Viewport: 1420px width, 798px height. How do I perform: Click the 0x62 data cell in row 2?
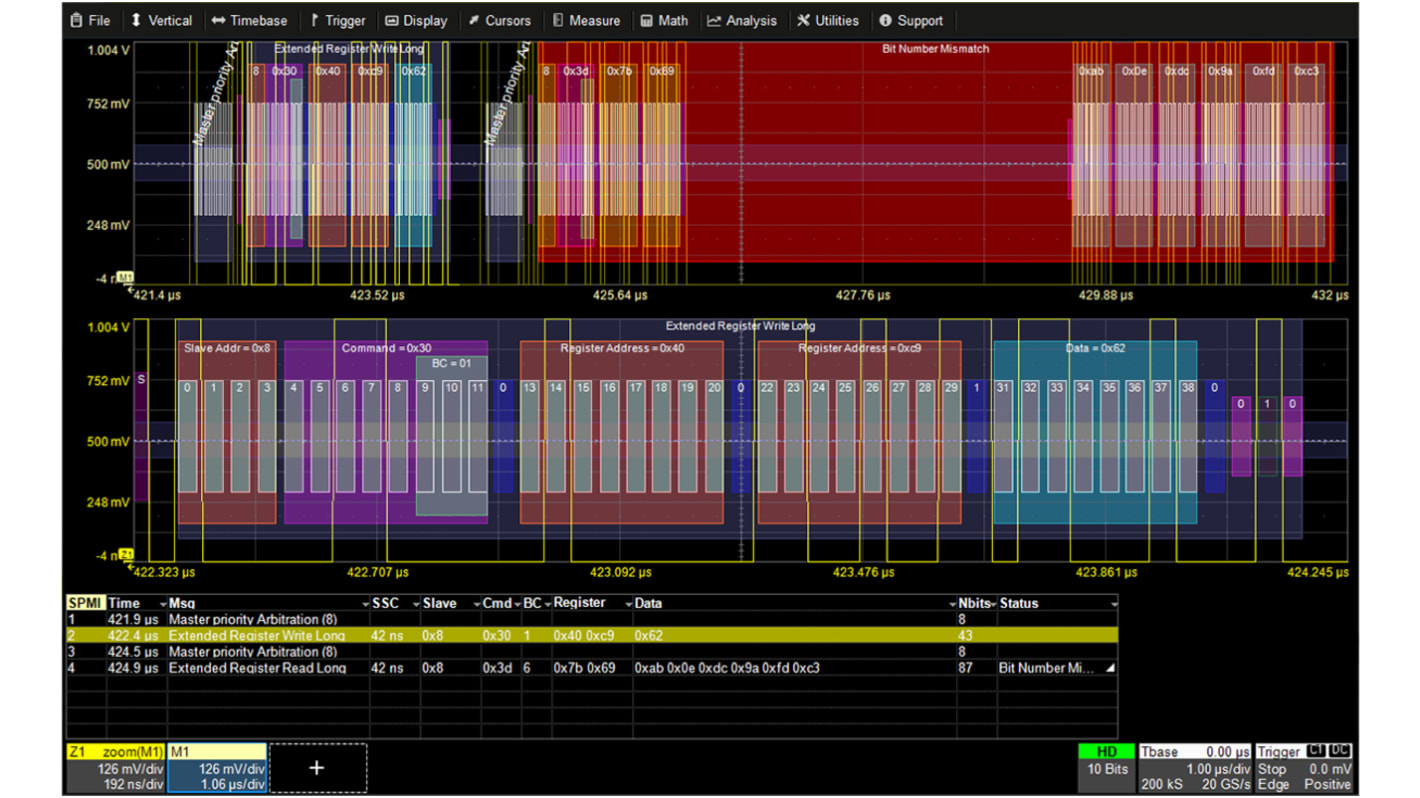(x=795, y=636)
